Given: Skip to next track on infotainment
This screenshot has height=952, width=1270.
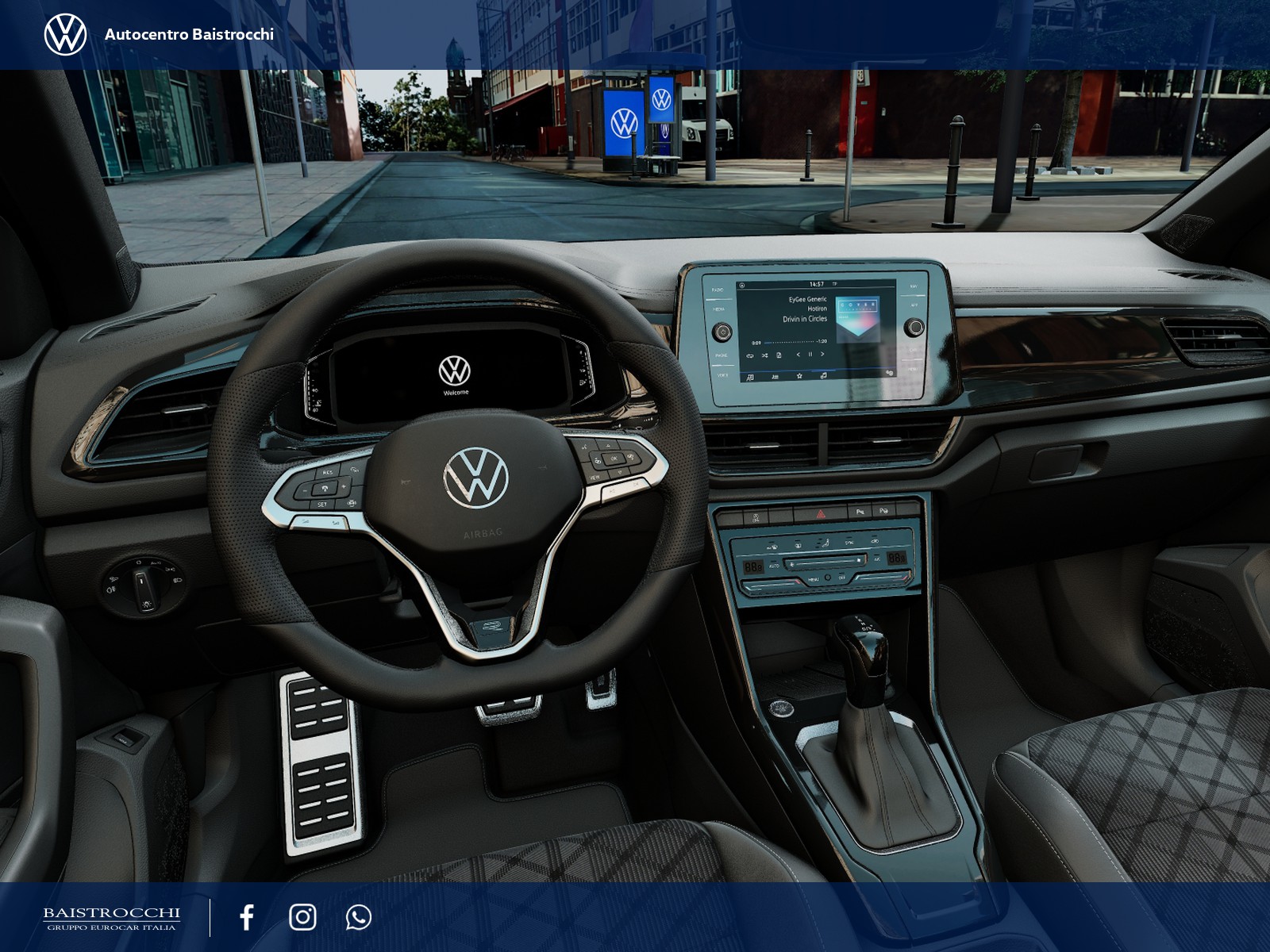Looking at the screenshot, I should tap(822, 355).
